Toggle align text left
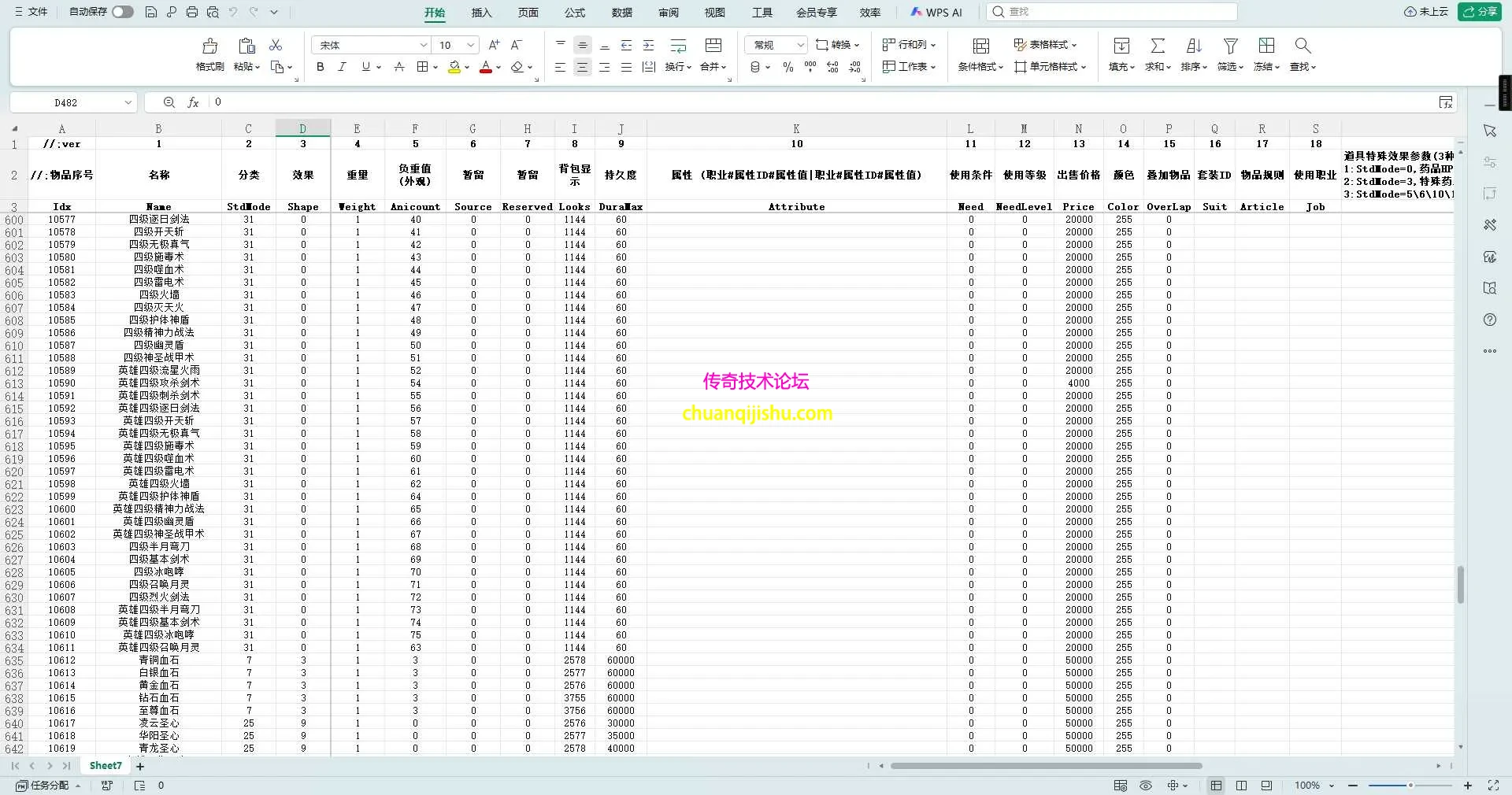 [x=560, y=67]
